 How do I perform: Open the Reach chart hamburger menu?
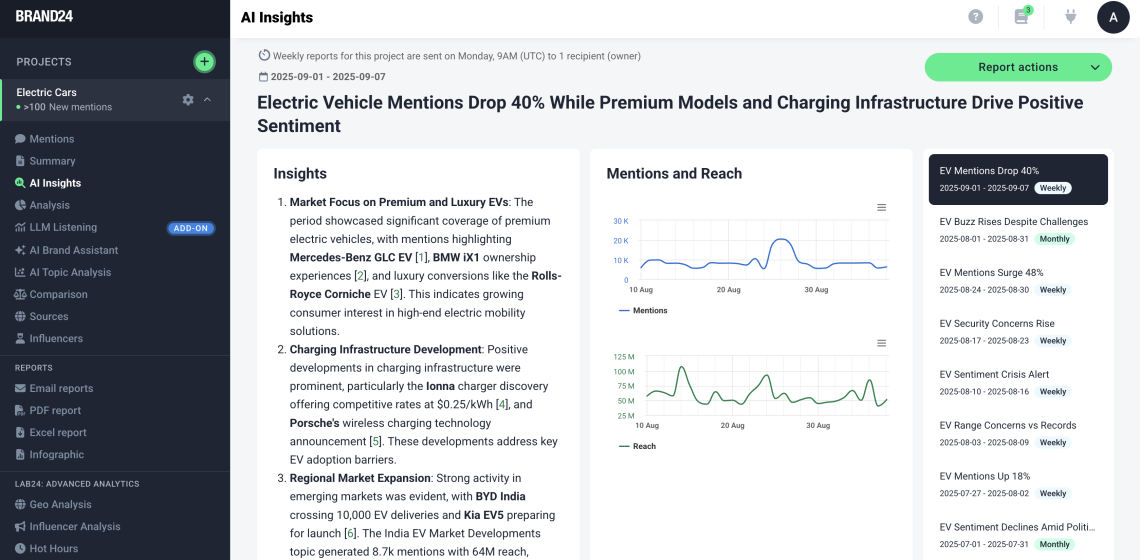coord(881,343)
